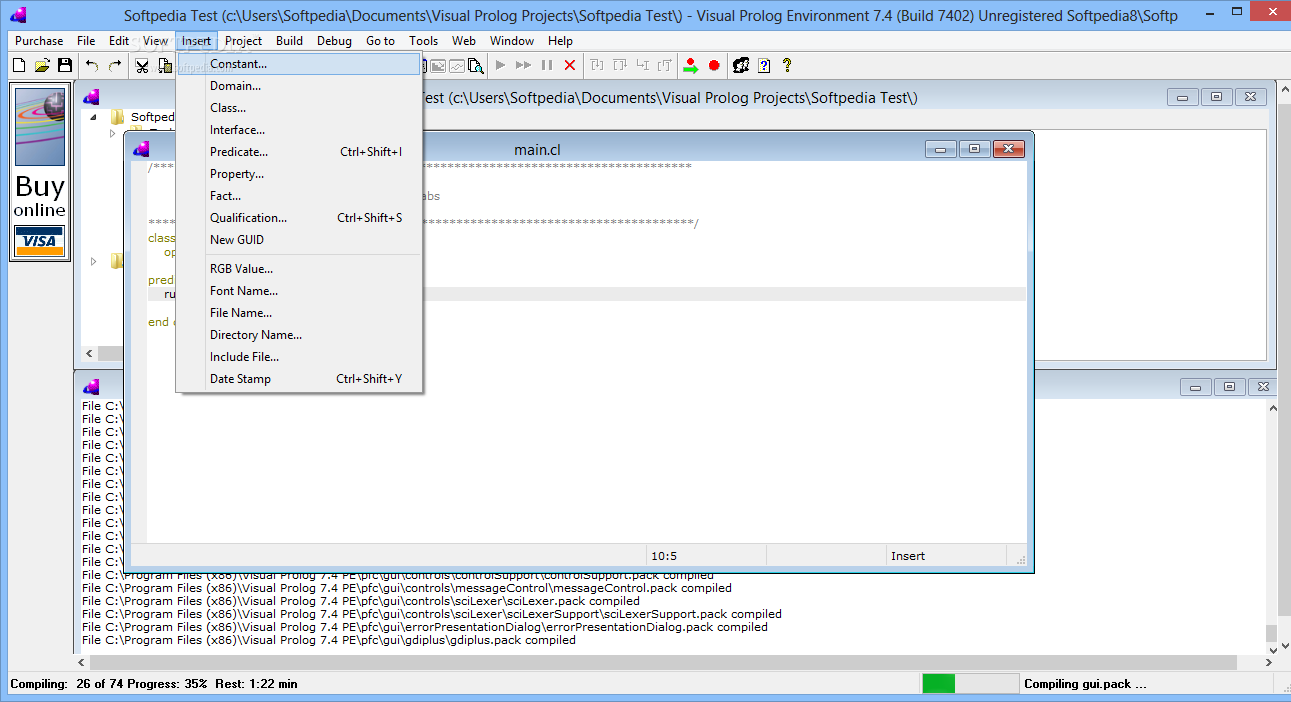Select File Name... in Insert menu

click(x=299, y=313)
